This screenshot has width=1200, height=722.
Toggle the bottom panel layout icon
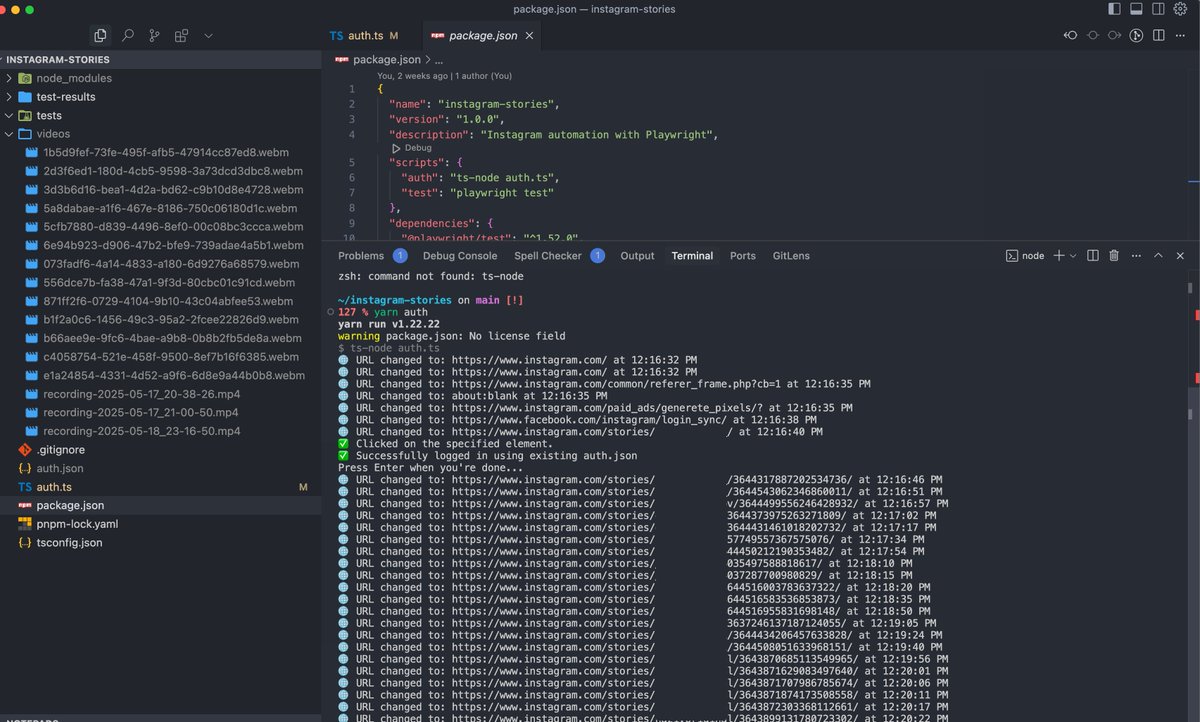[x=1137, y=9]
